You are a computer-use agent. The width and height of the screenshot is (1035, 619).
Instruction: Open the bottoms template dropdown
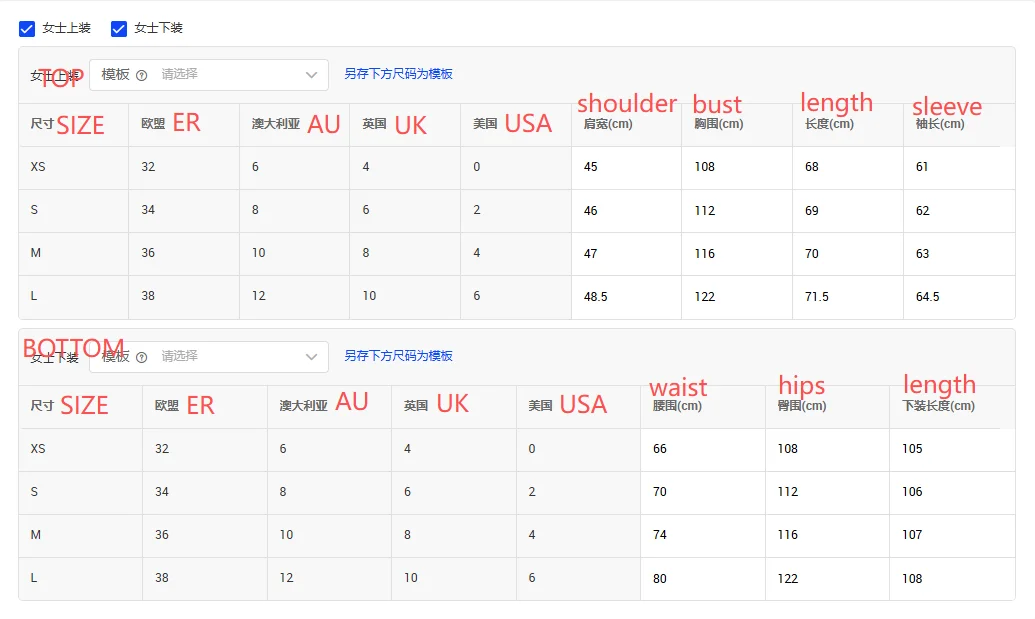pos(230,357)
